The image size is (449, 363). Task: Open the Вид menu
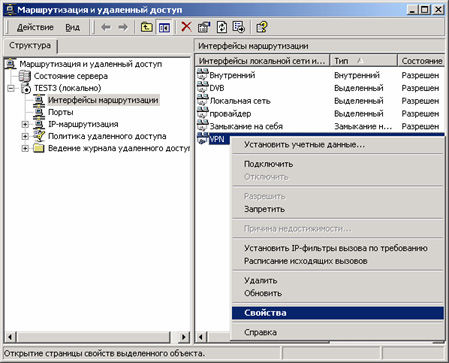[x=72, y=27]
